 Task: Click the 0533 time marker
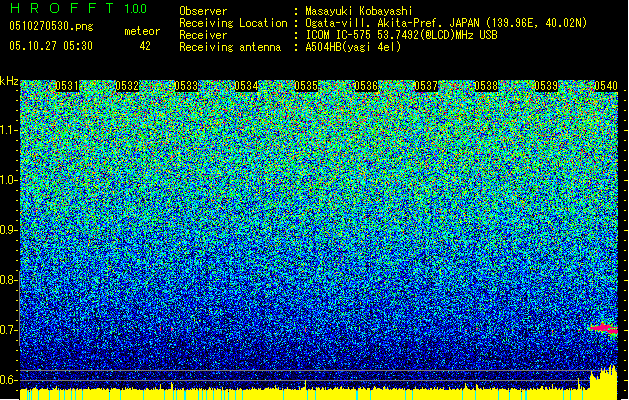pos(187,86)
